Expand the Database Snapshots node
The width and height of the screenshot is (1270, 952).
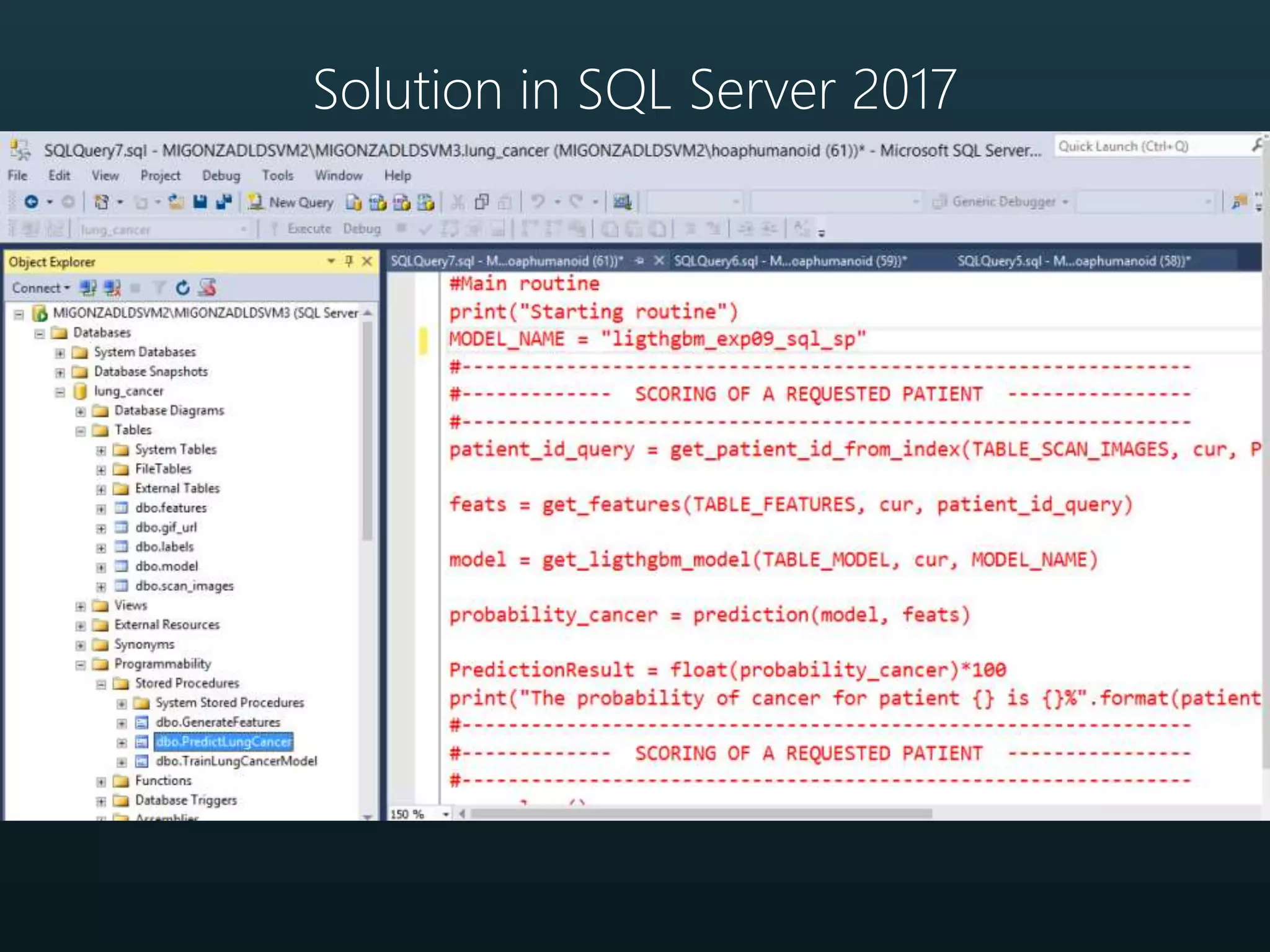click(x=60, y=372)
